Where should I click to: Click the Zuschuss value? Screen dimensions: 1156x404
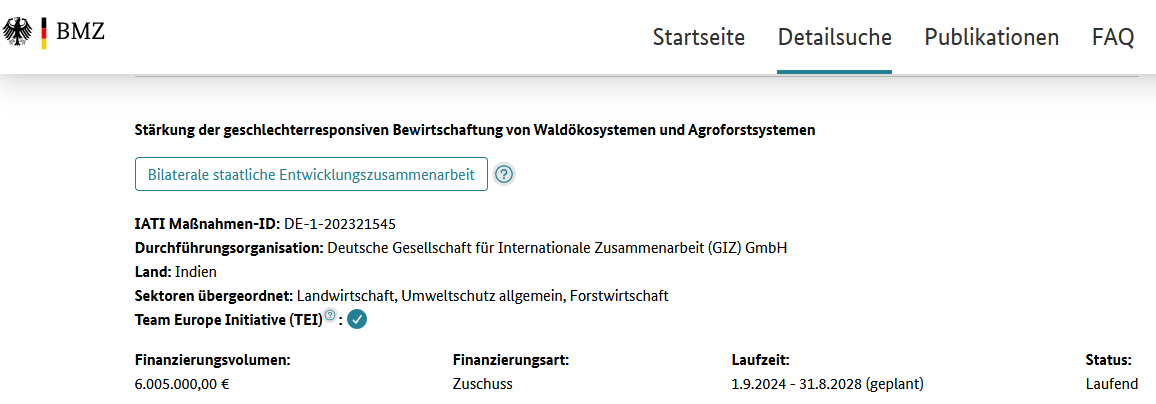[x=482, y=384]
